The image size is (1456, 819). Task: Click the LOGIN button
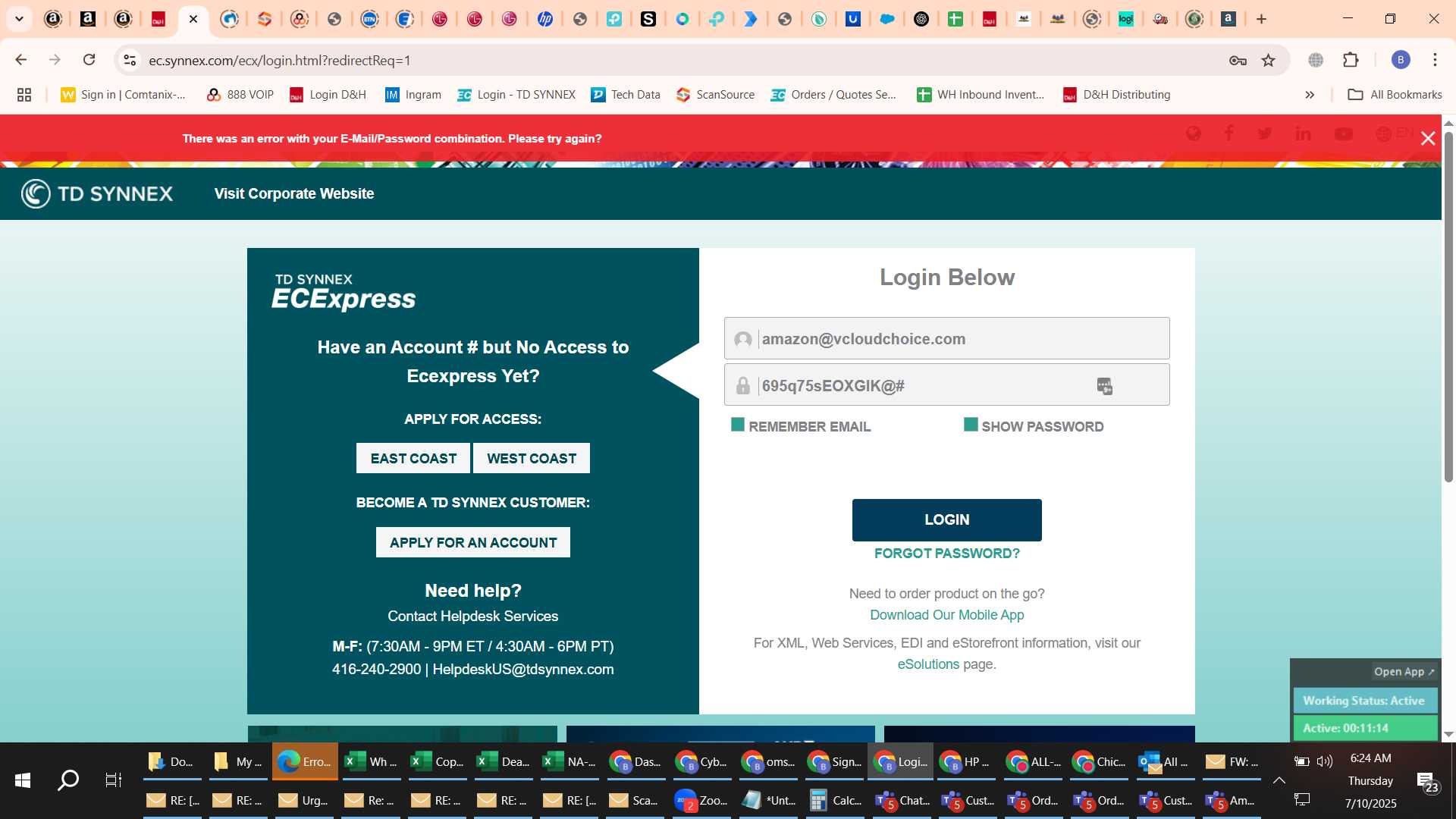pyautogui.click(x=946, y=520)
